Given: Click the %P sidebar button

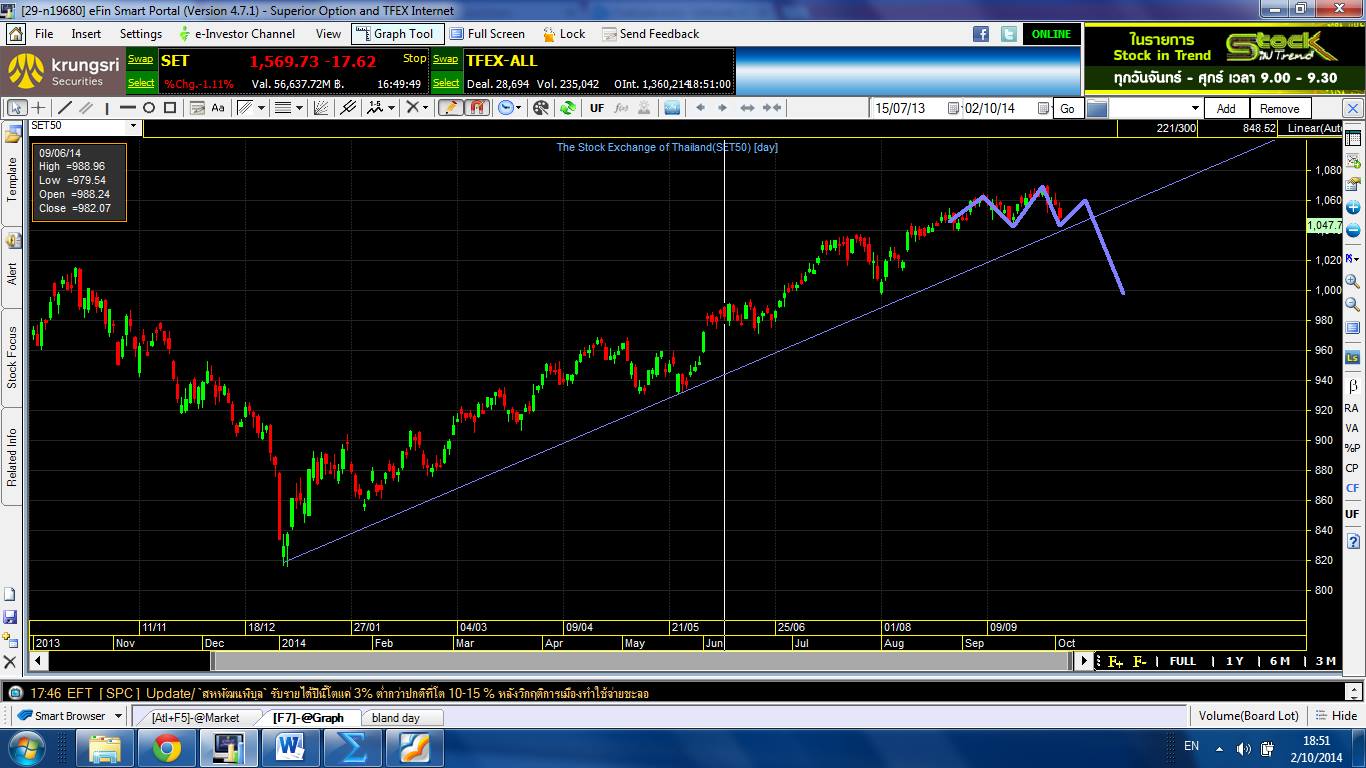Looking at the screenshot, I should pyautogui.click(x=1352, y=448).
